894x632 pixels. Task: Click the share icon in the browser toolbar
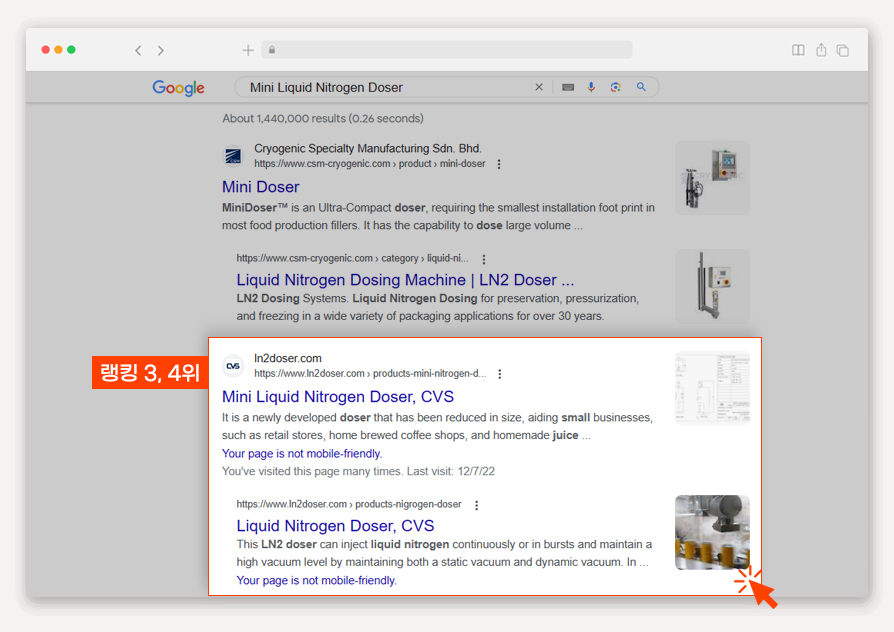click(x=821, y=50)
